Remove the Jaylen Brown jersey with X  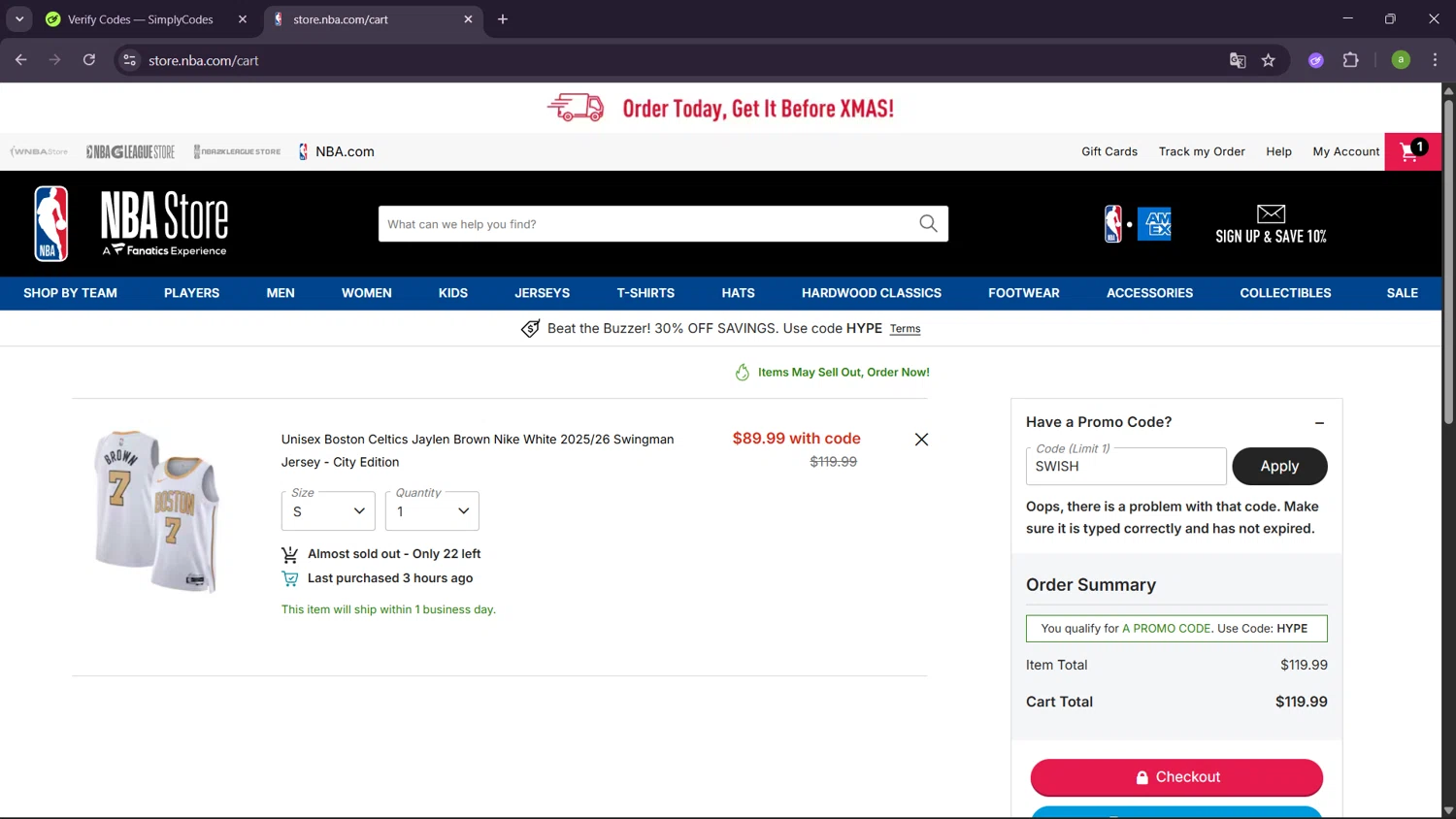pyautogui.click(x=921, y=440)
